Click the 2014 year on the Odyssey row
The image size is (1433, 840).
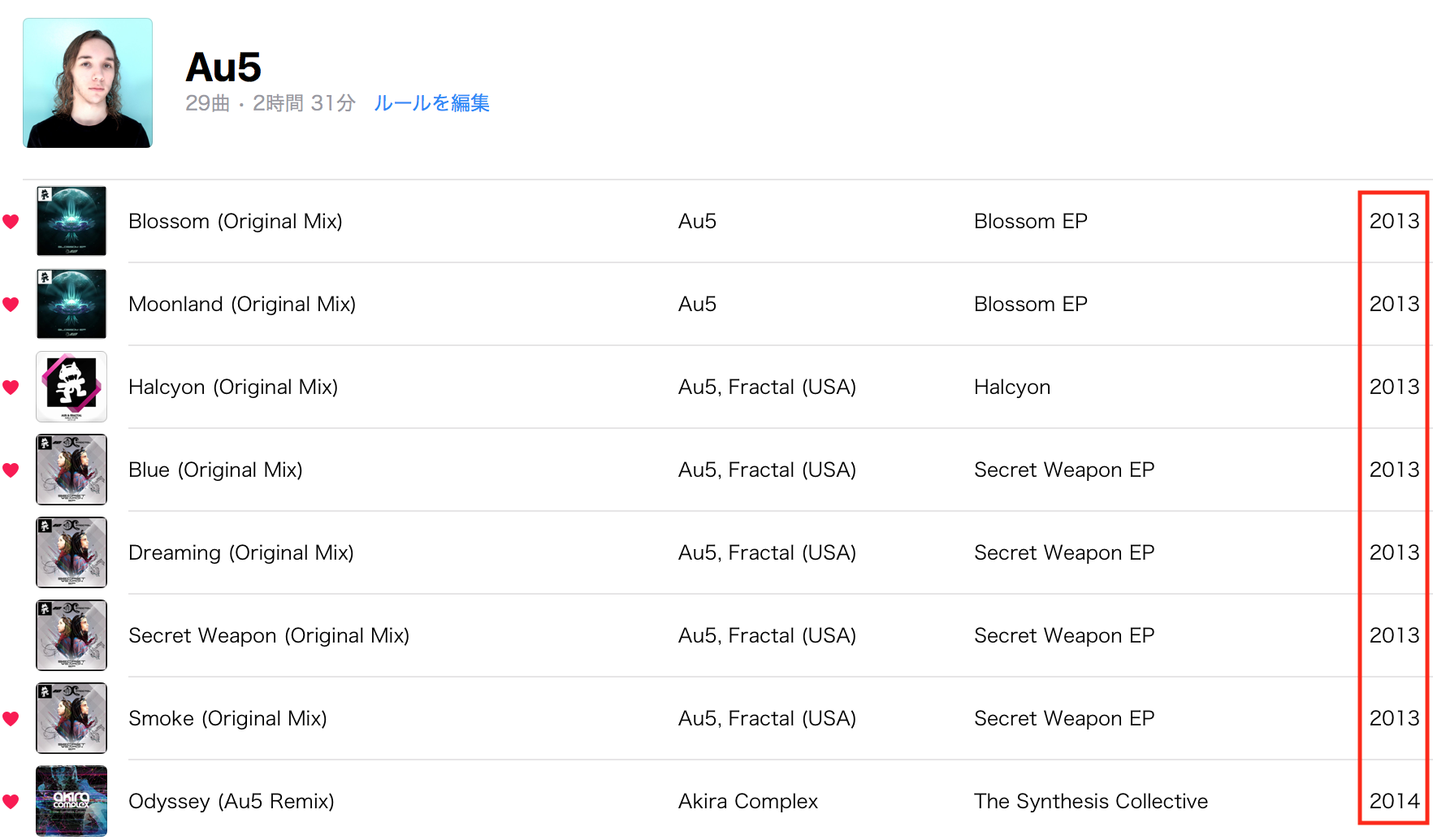click(1394, 801)
